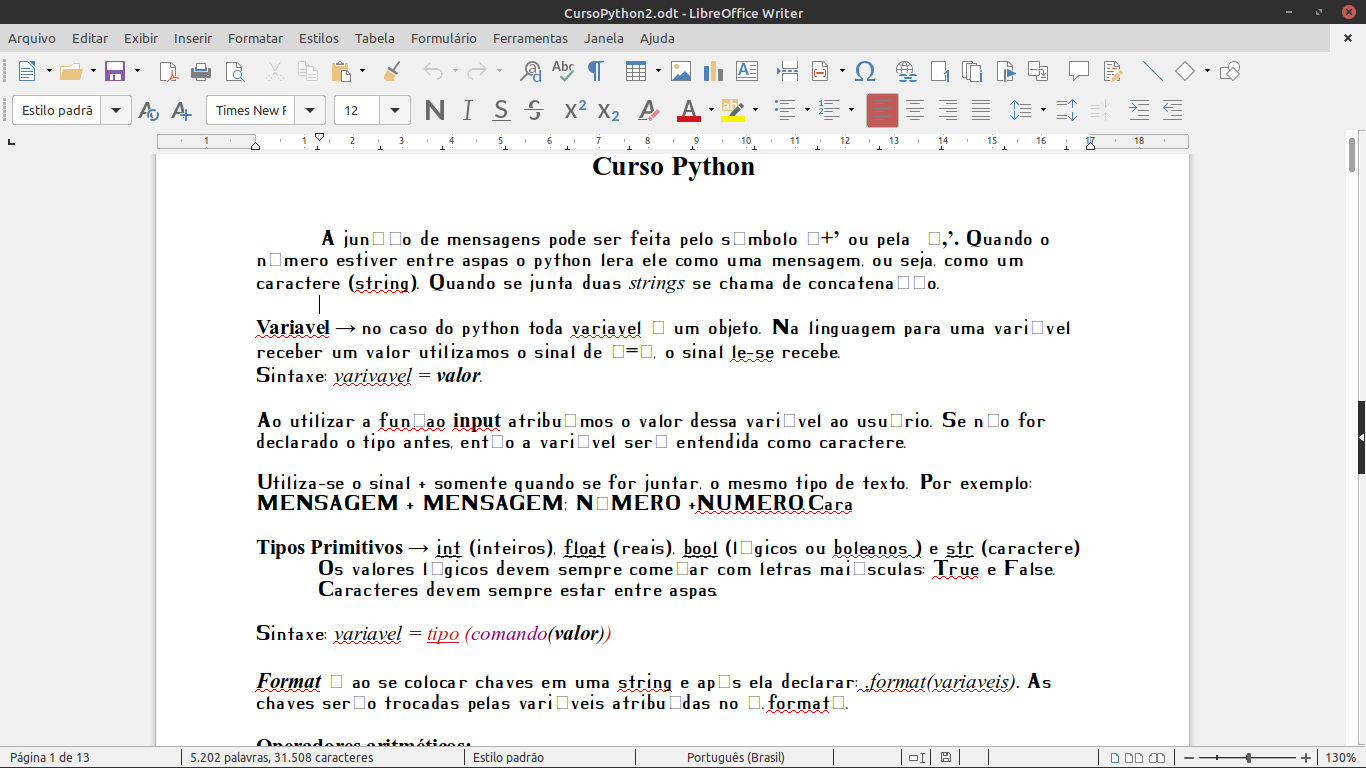Toggle the active Align Left button

[882, 110]
